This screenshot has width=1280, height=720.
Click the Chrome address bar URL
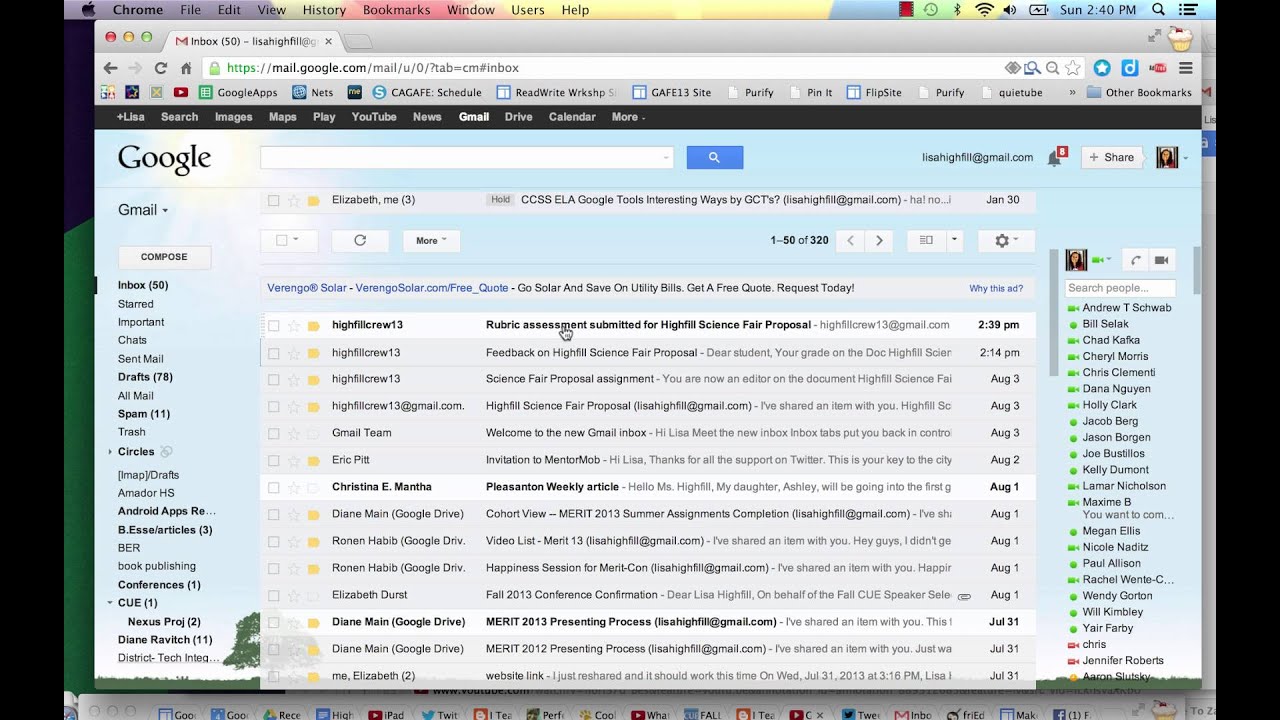(x=372, y=68)
